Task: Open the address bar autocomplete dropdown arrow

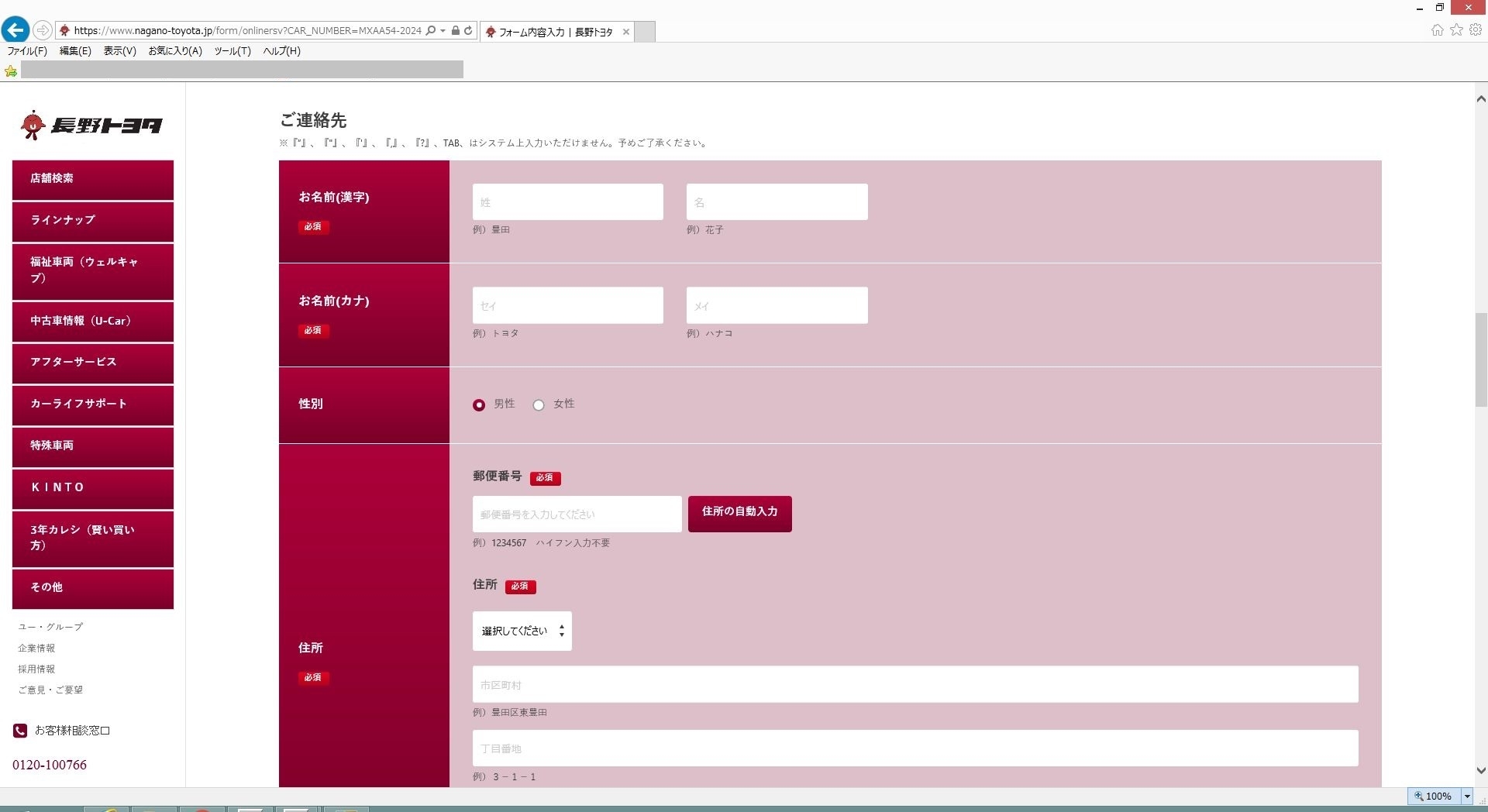Action: (x=443, y=31)
